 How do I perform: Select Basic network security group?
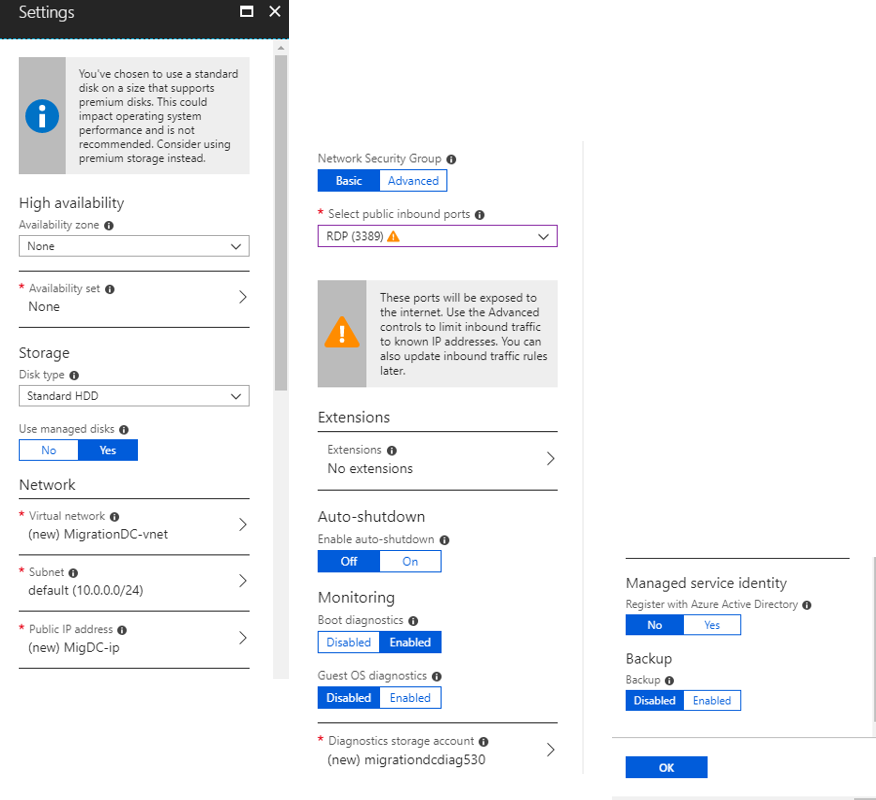click(349, 181)
